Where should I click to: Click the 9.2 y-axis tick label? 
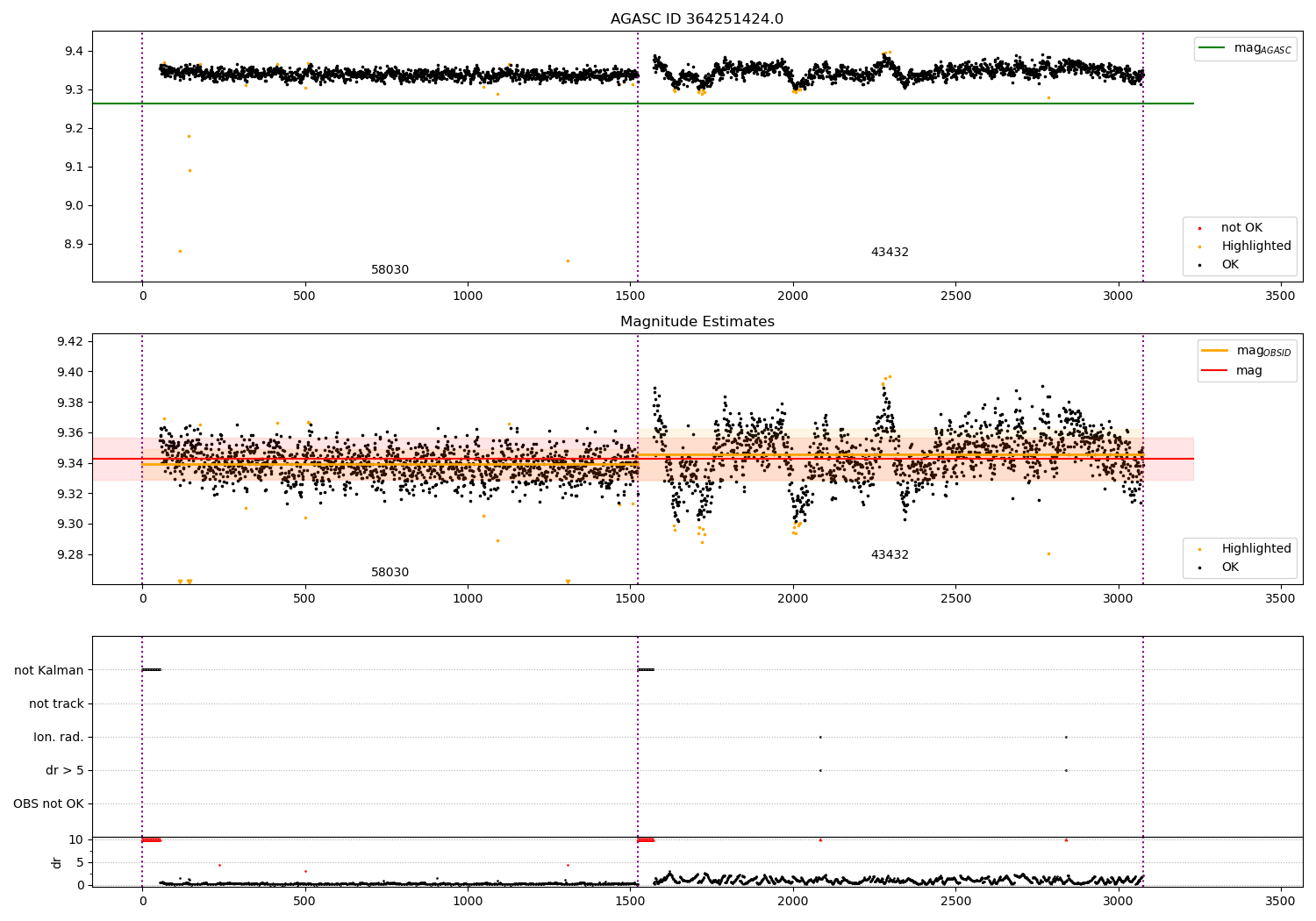point(74,128)
